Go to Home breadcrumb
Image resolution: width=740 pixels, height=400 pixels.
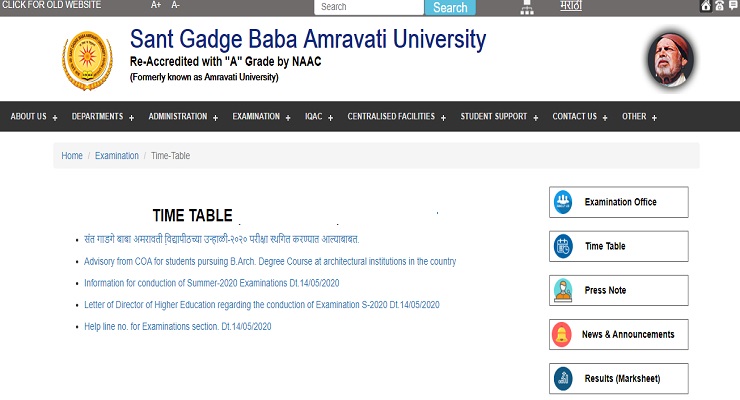[72, 156]
